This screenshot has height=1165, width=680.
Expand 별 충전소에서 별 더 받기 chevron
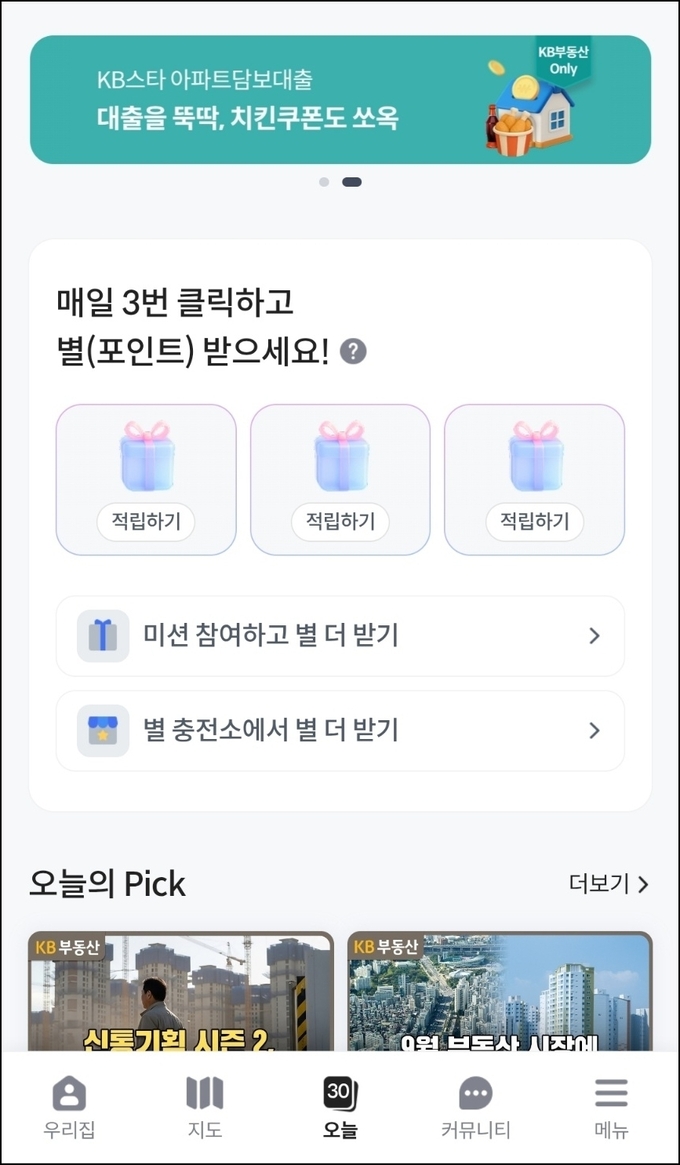tap(594, 731)
